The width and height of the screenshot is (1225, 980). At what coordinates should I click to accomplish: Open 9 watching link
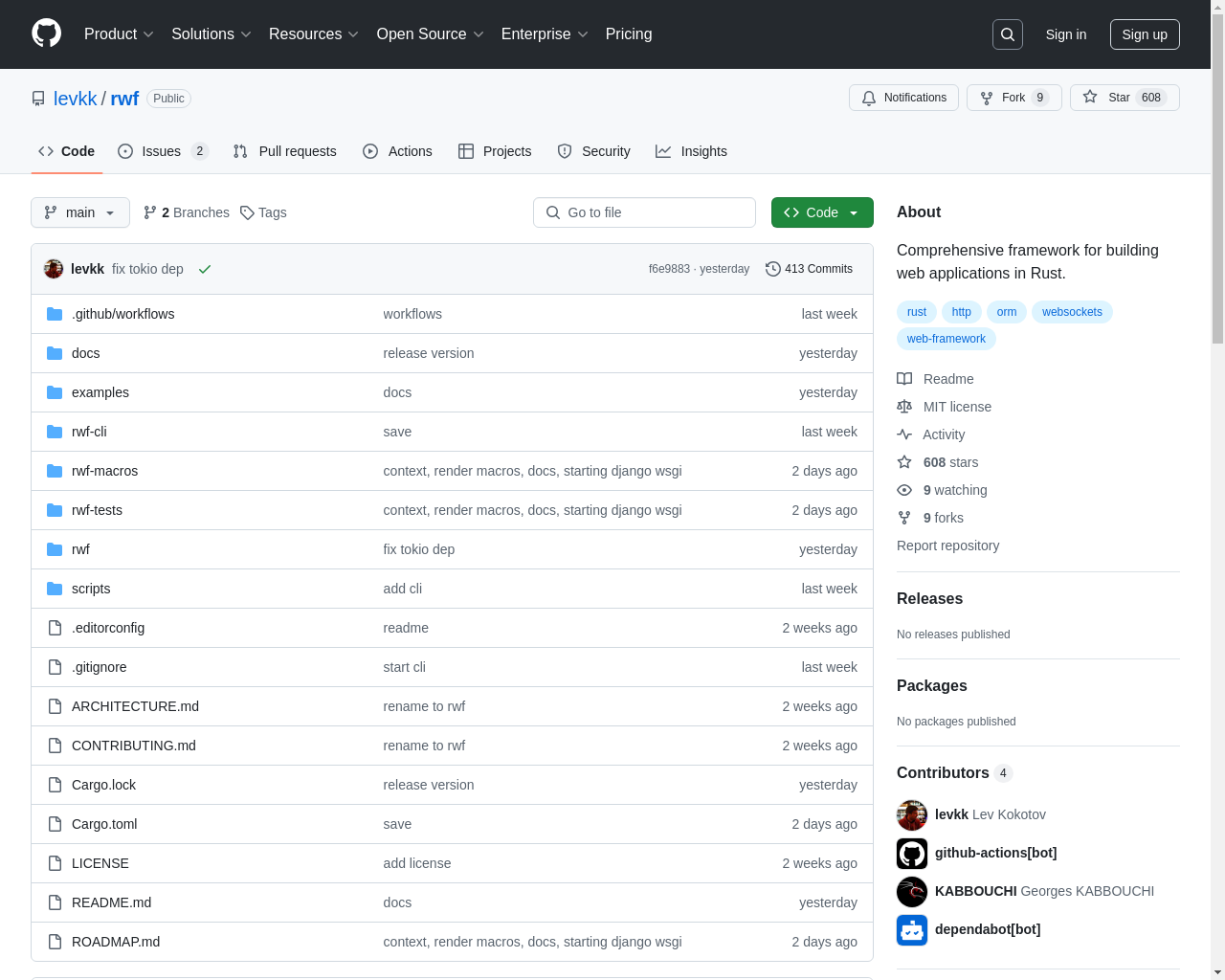point(942,490)
